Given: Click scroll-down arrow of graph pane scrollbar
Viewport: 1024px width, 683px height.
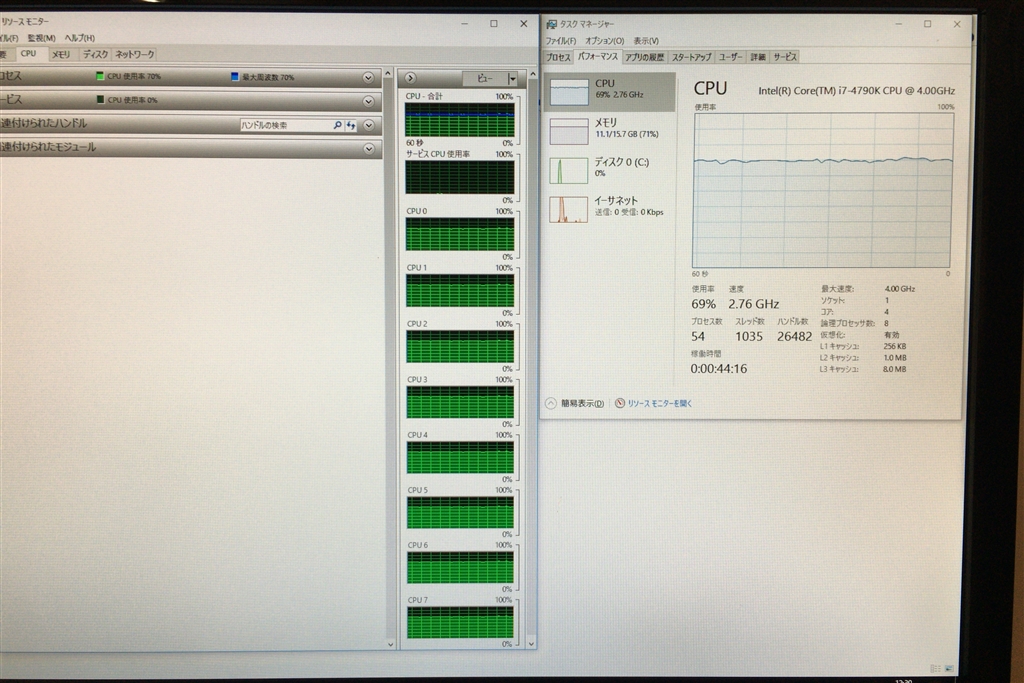Looking at the screenshot, I should (x=531, y=644).
